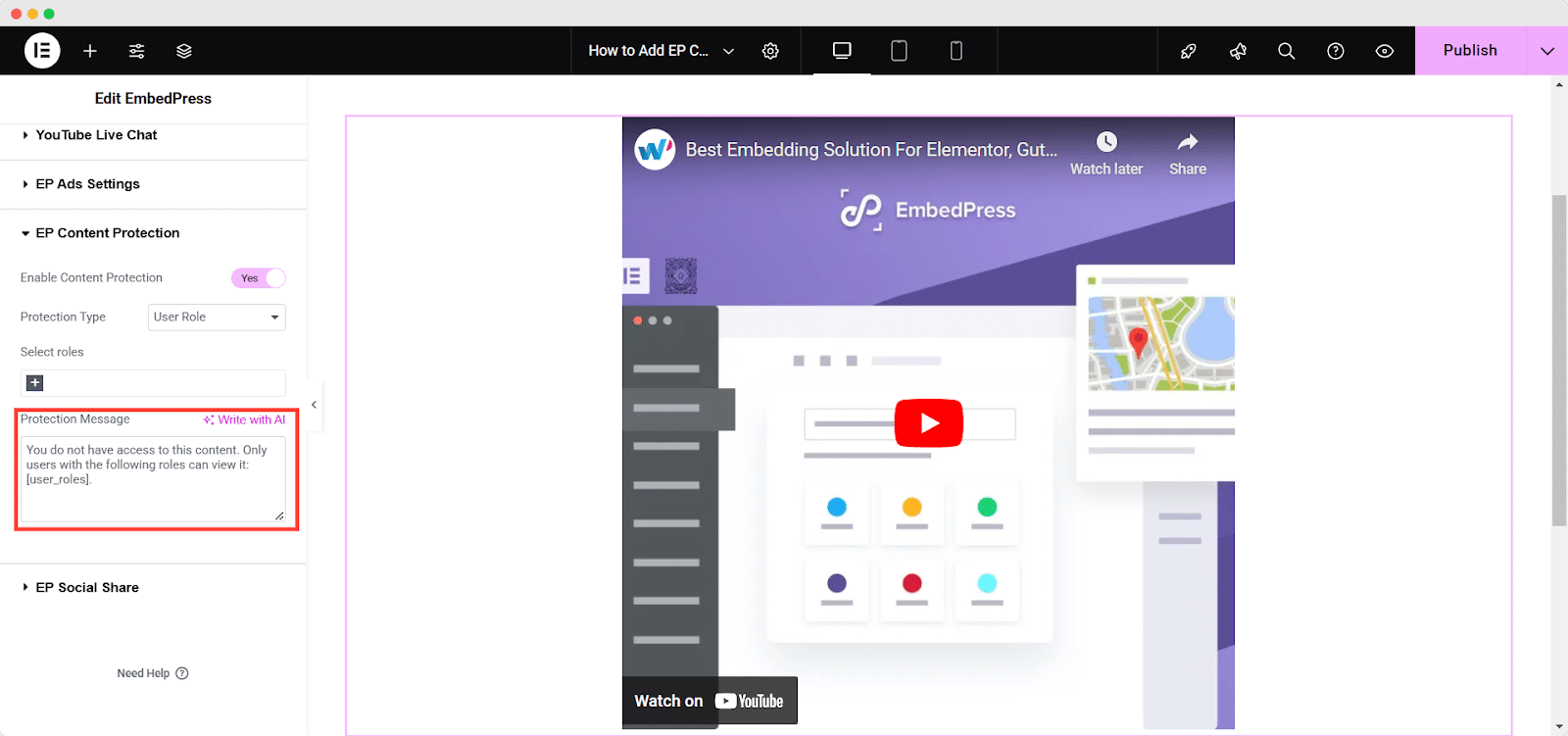The image size is (1568, 736).
Task: Click the Protection Type label
Action: [63, 318]
